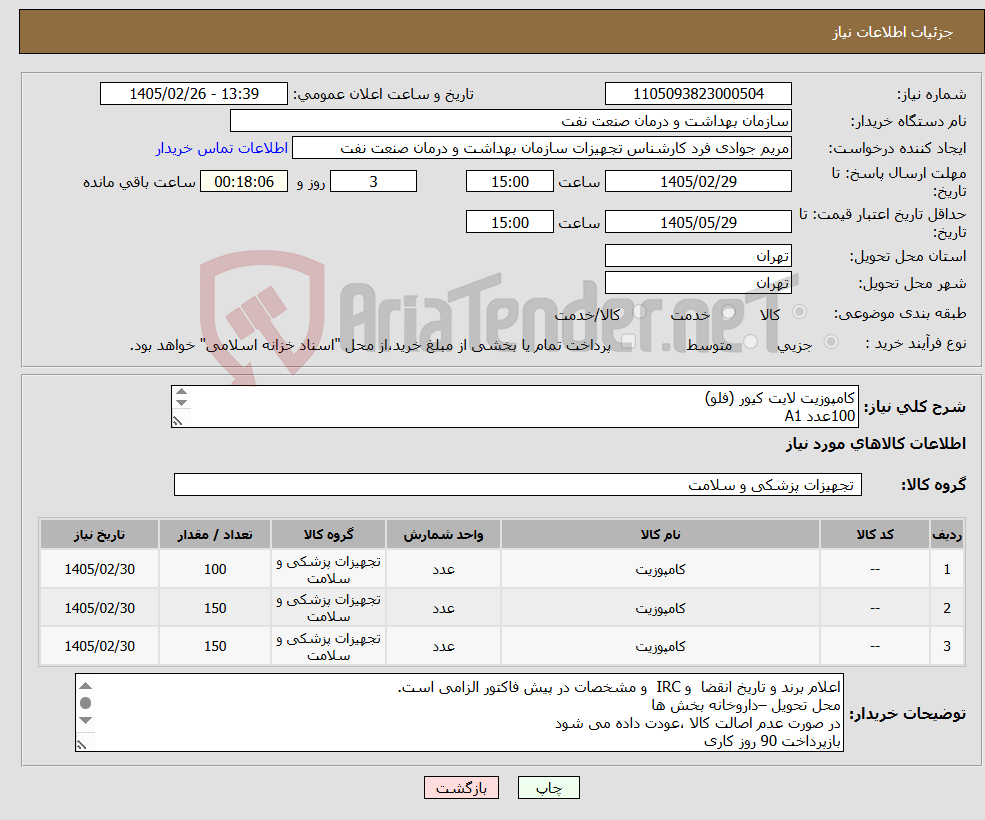
Task: Click delivery city field تهران
Action: (x=698, y=283)
